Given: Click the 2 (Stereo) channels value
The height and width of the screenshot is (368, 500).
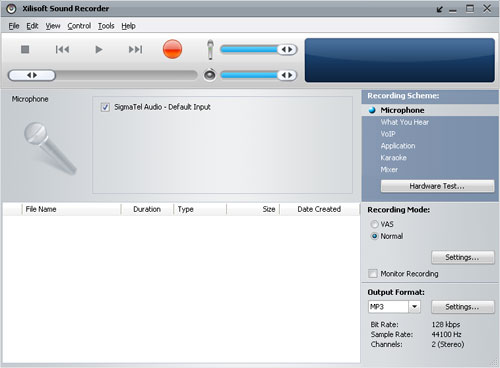Looking at the screenshot, I should [x=448, y=344].
